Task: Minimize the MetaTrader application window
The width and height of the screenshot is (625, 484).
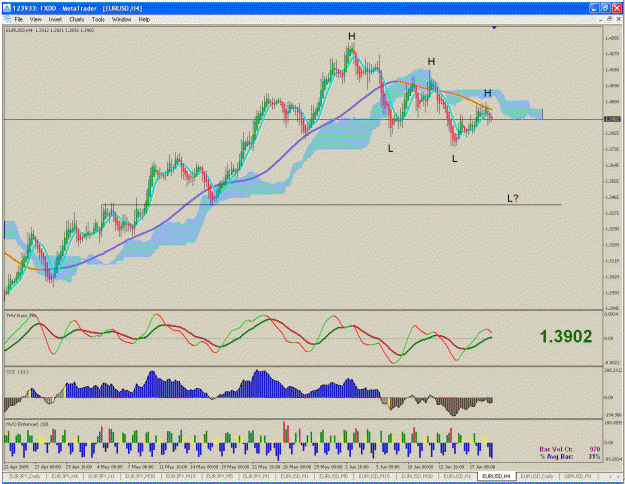Action: pyautogui.click(x=594, y=8)
